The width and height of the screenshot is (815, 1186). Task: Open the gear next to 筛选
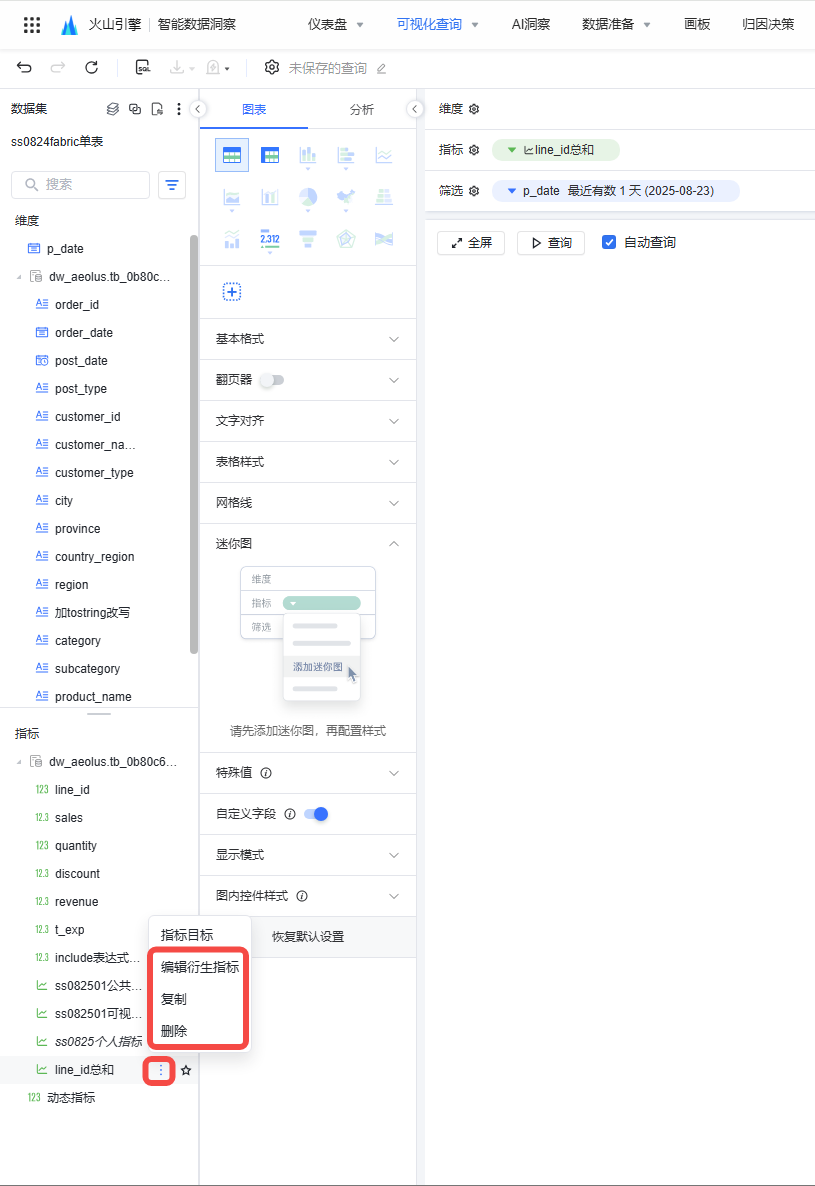(x=474, y=191)
